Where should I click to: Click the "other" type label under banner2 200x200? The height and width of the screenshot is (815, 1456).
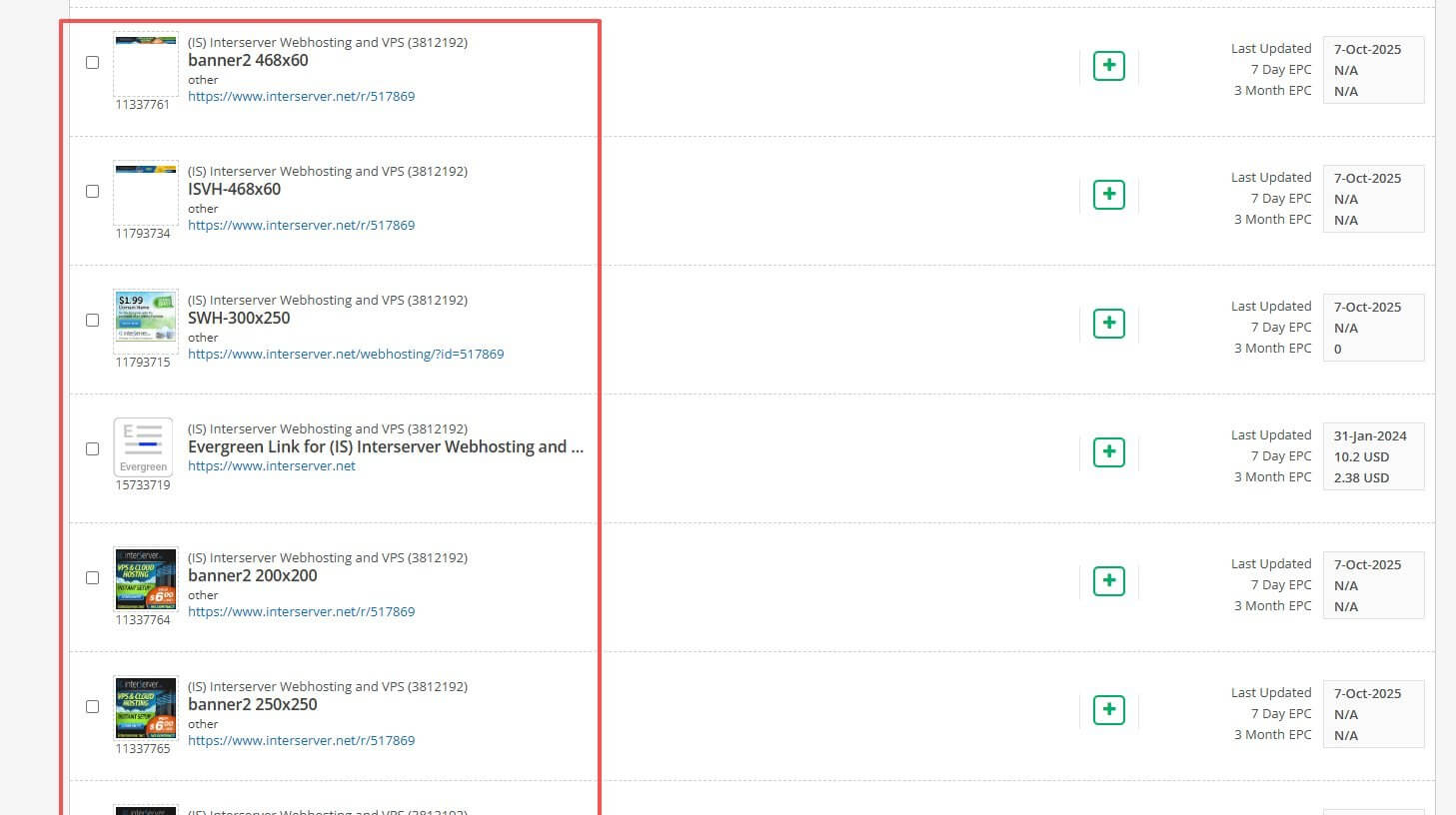(x=203, y=595)
